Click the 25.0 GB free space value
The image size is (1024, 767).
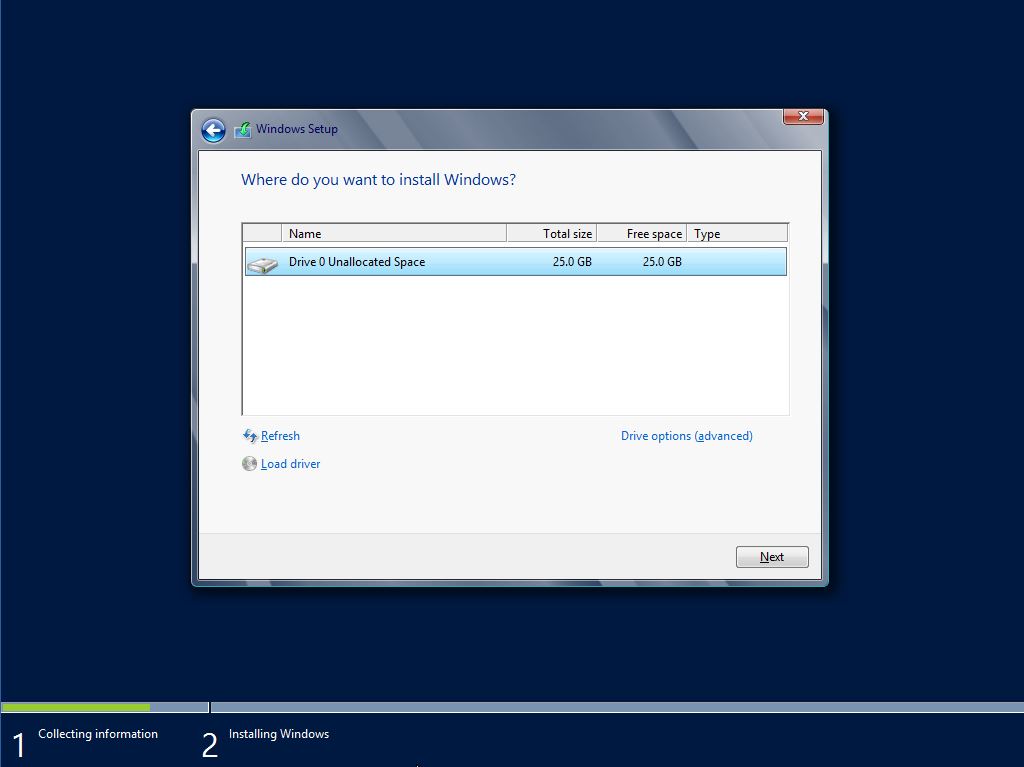pos(662,262)
